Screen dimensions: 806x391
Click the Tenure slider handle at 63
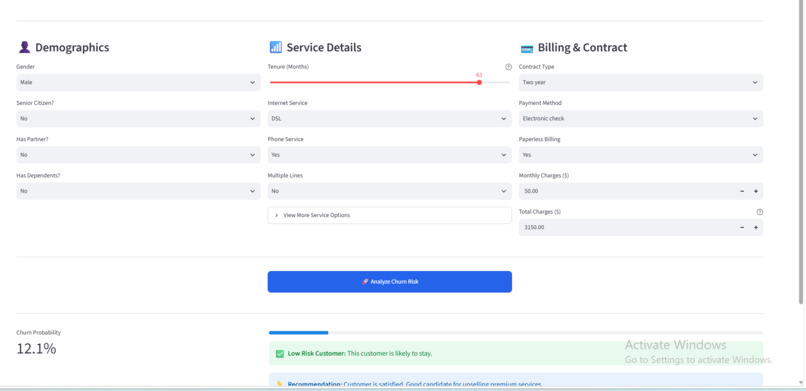click(479, 82)
